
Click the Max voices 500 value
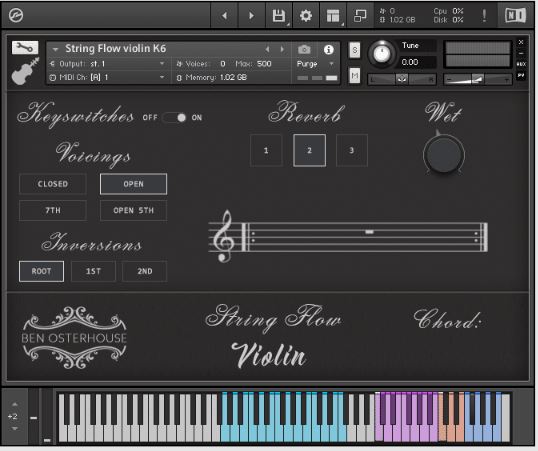click(x=264, y=64)
